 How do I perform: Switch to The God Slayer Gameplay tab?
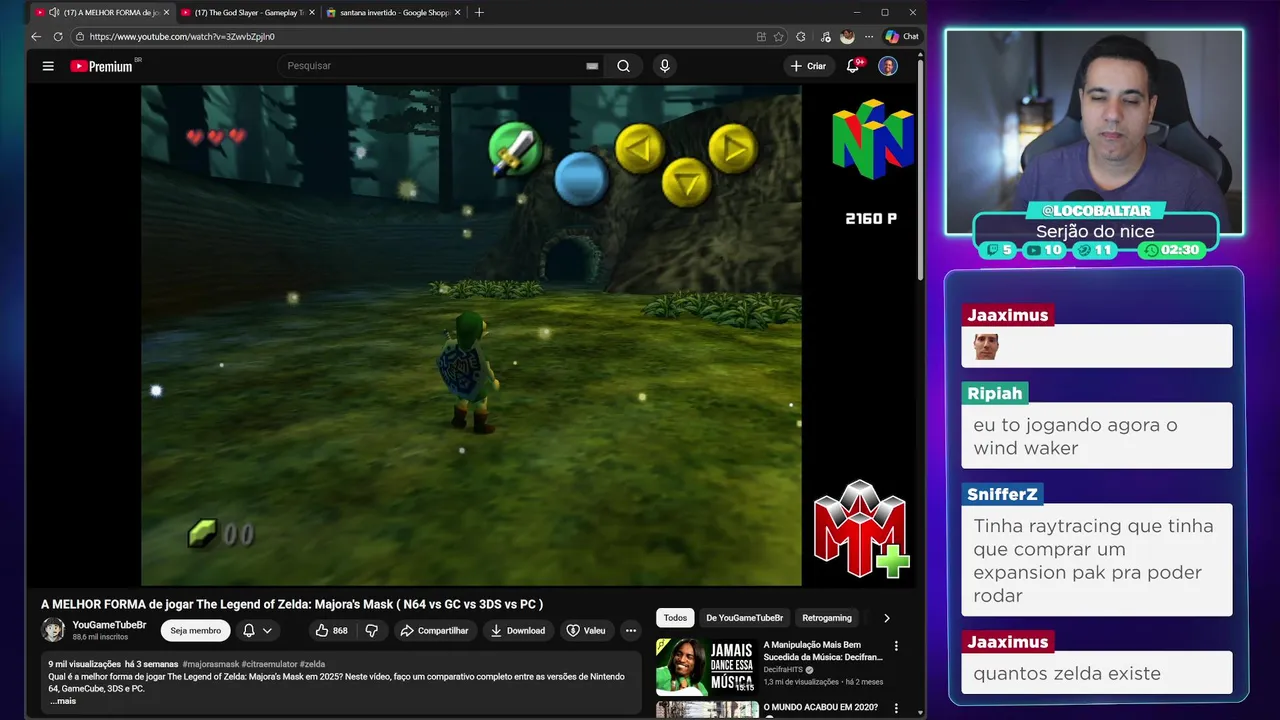[x=248, y=13]
